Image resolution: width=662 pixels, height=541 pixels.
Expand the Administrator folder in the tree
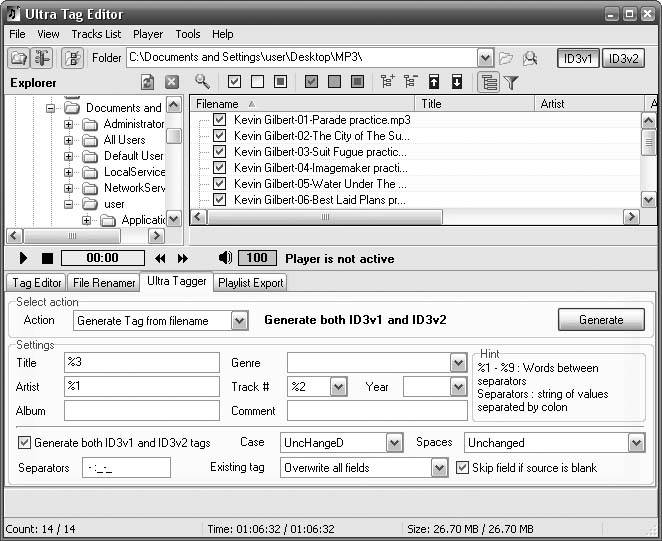click(x=69, y=124)
